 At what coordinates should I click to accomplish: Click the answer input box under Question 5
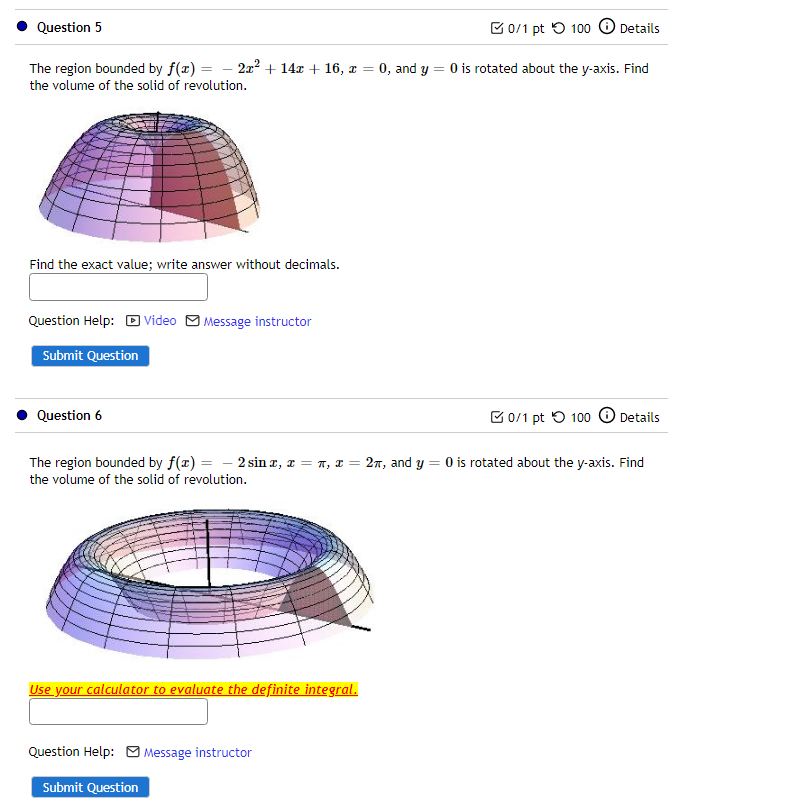click(x=118, y=287)
